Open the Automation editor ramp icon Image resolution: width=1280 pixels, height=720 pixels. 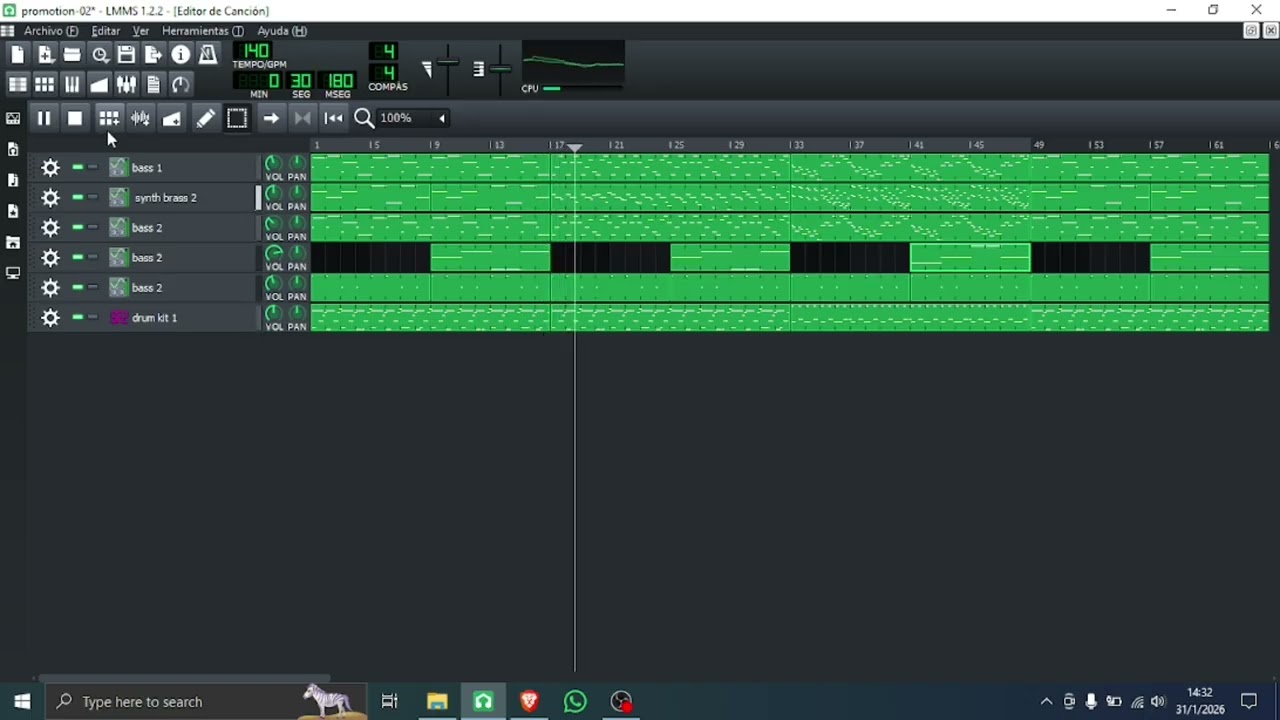tap(99, 85)
